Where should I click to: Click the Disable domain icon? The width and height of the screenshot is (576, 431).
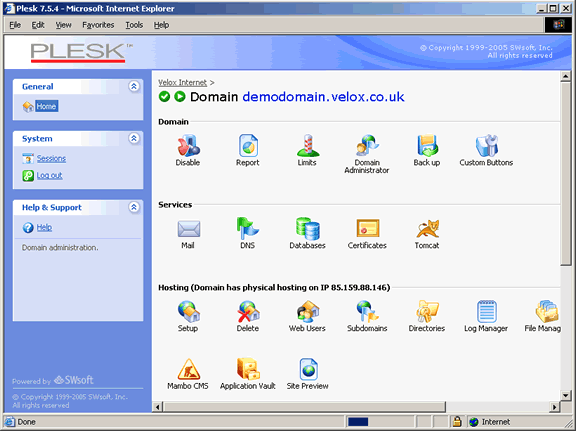(x=188, y=146)
